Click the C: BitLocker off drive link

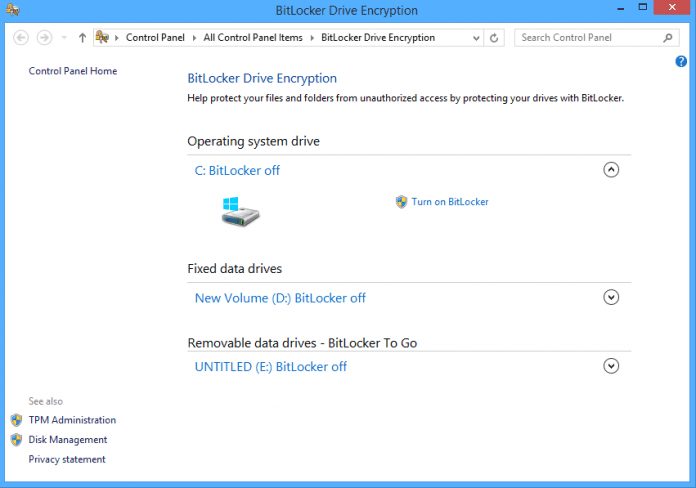(237, 171)
